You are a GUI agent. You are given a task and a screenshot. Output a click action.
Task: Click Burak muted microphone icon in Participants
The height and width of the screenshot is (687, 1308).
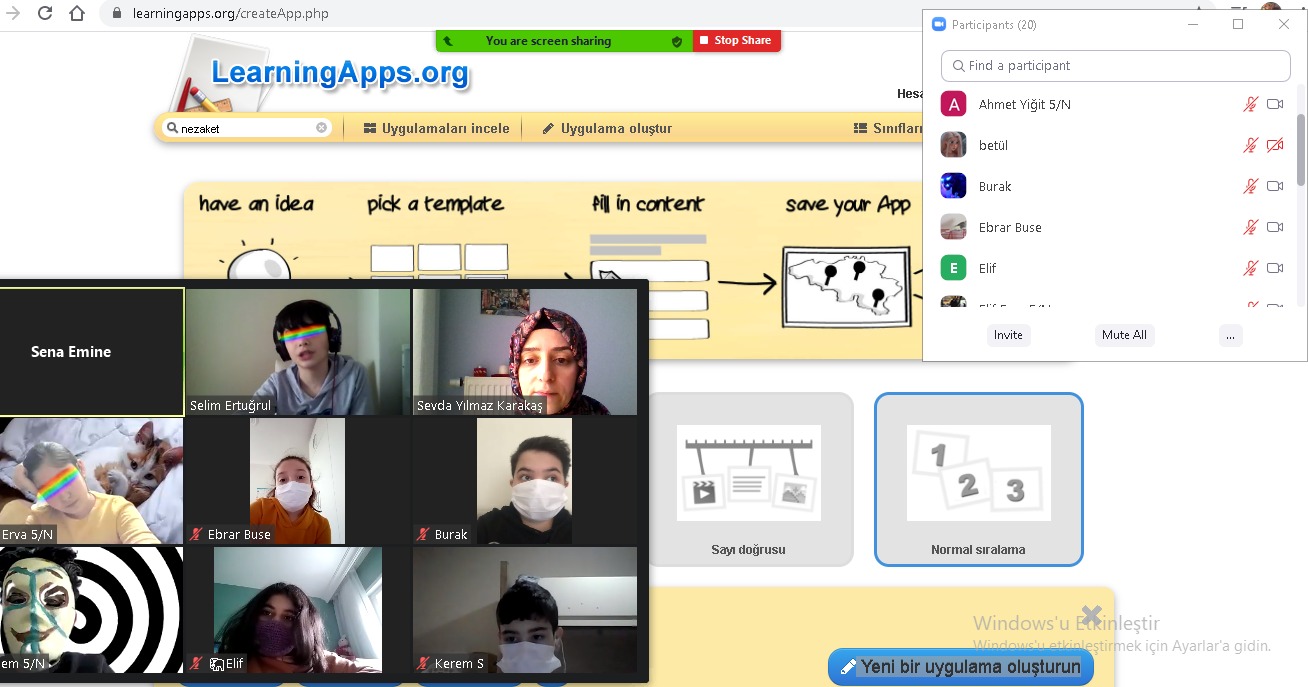coord(1250,186)
